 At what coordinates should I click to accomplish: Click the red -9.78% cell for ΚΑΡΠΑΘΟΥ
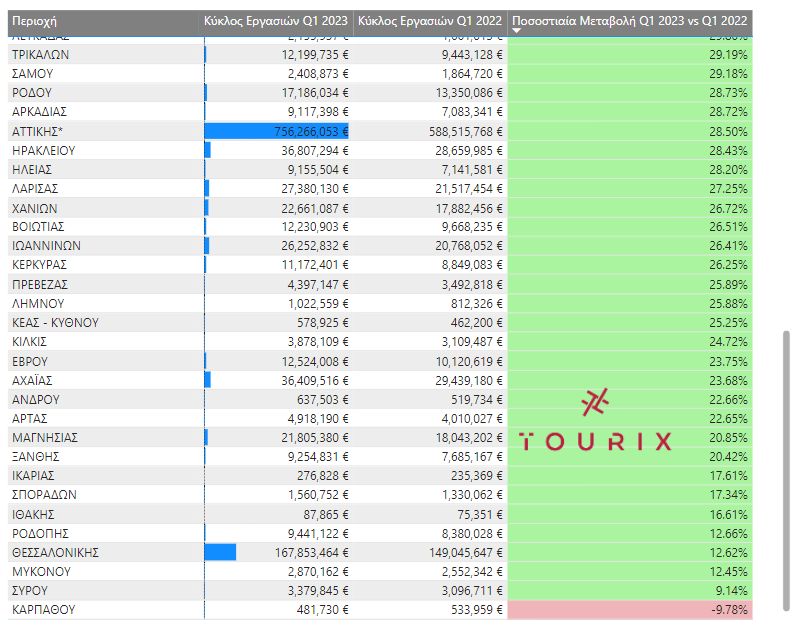click(630, 609)
